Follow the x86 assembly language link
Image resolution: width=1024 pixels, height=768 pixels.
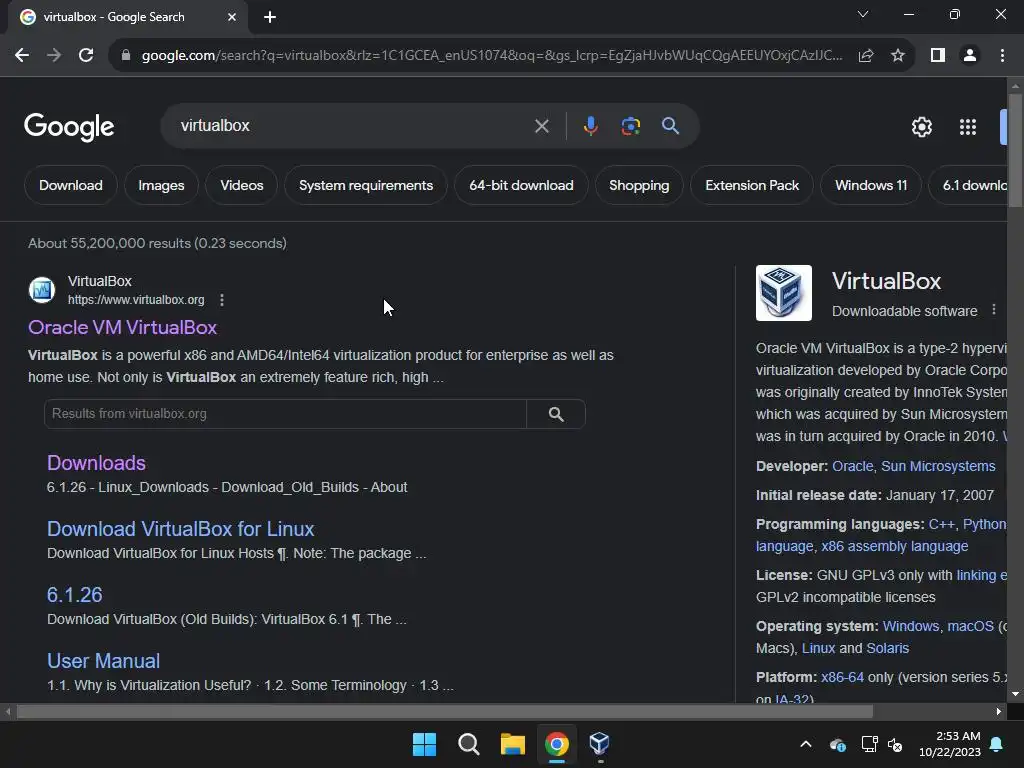[x=894, y=546]
